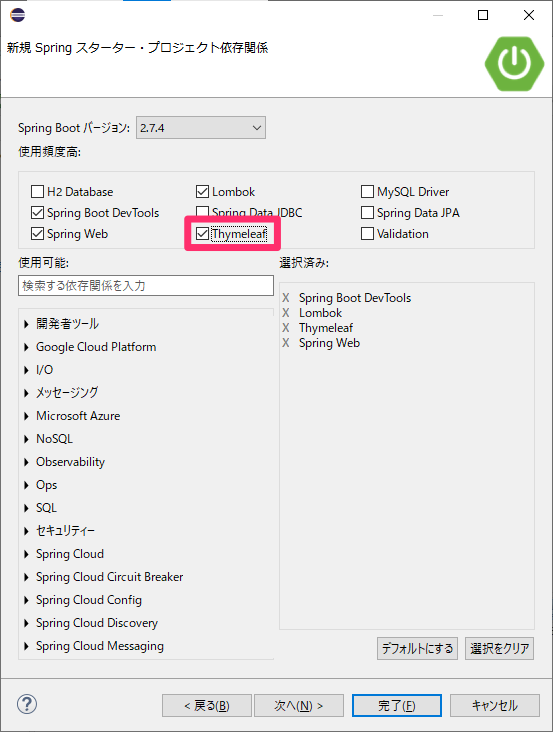Tick the Validation checkbox
Screen dimensions: 553x732
point(367,233)
